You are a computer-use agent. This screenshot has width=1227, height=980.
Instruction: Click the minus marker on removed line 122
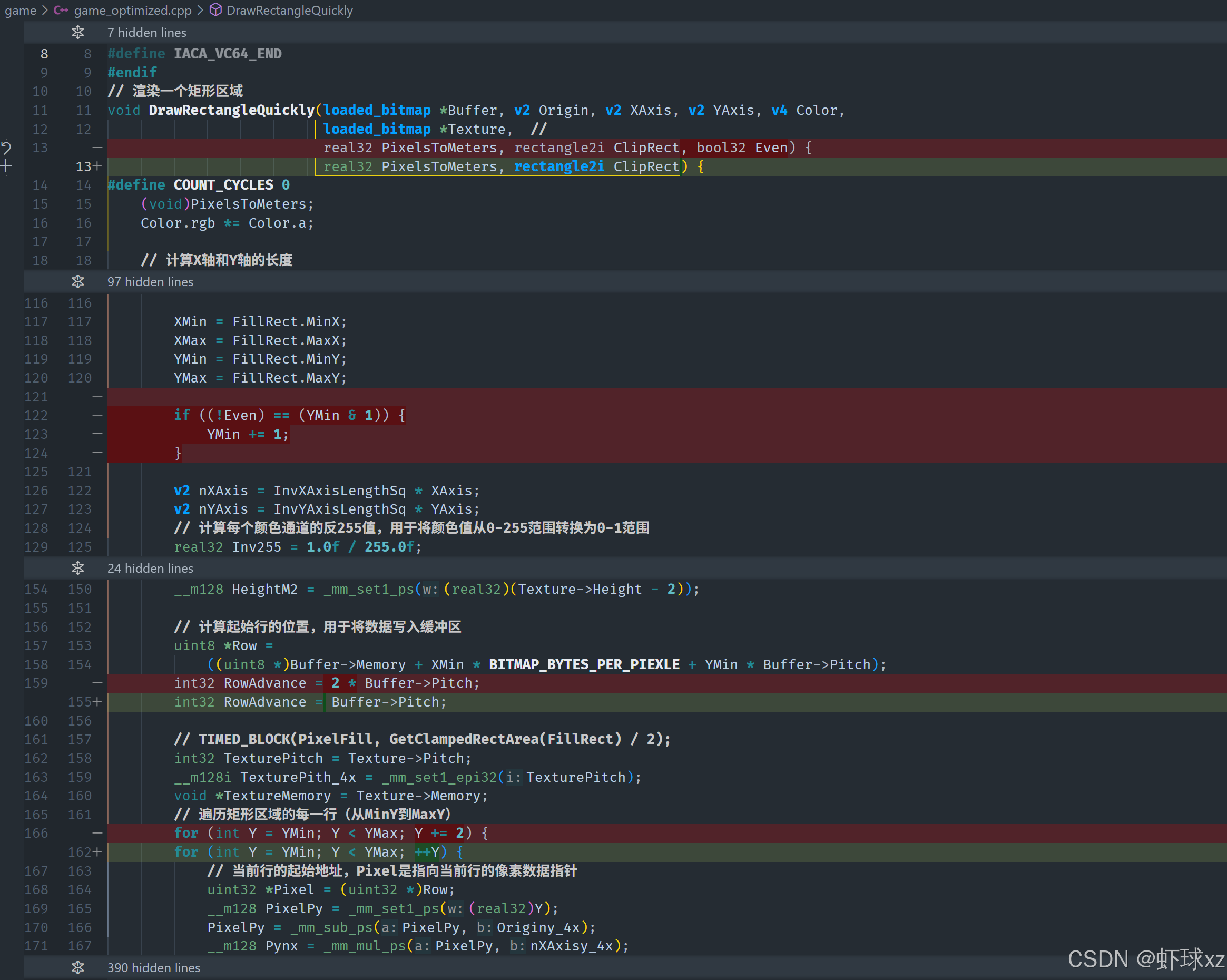coord(97,416)
